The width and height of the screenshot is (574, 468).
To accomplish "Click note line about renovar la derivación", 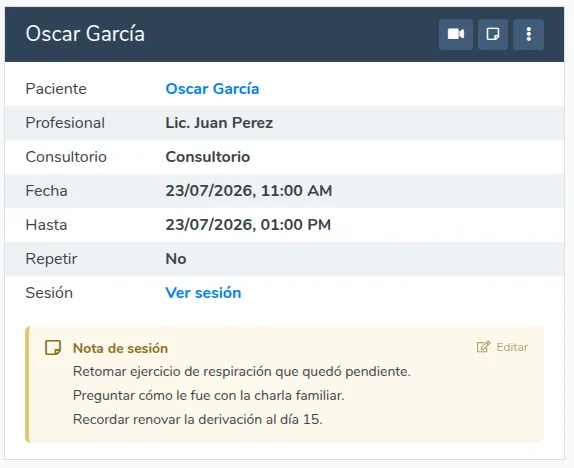I will click(x=198, y=419).
